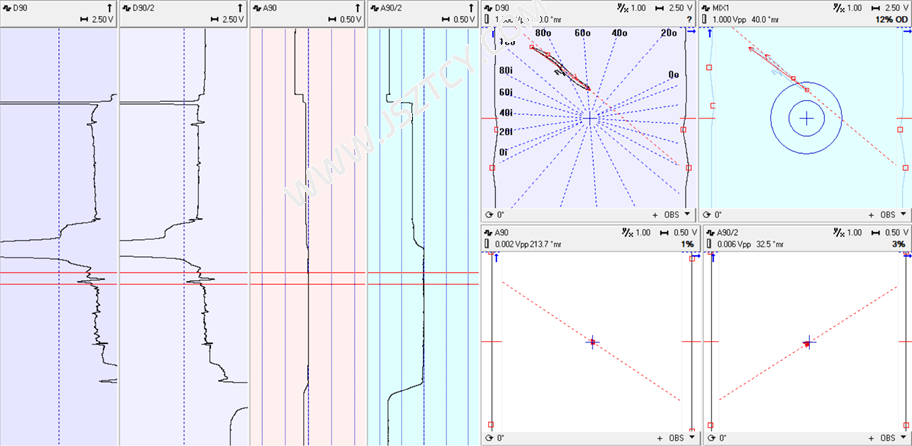Click the rotation icon under the D90 Lissajous
Viewport: 912px width, 446px height.
[x=488, y=214]
